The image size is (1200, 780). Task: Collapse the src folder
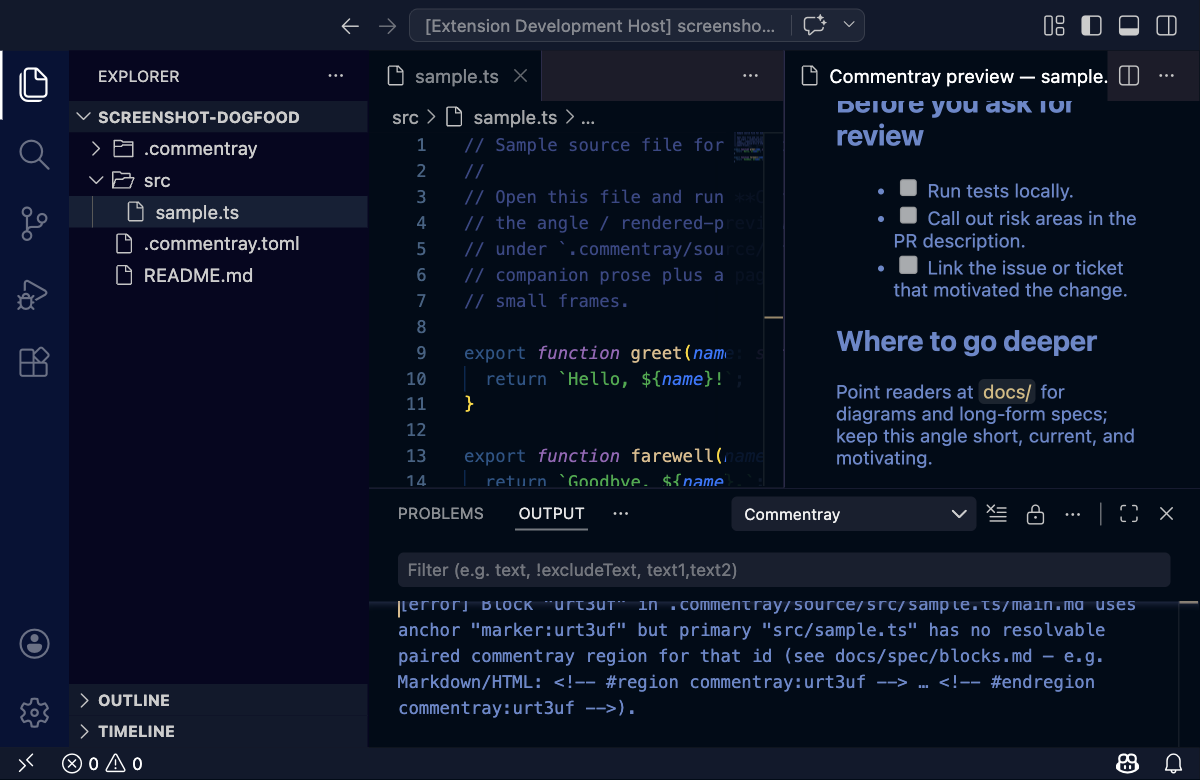click(219, 181)
